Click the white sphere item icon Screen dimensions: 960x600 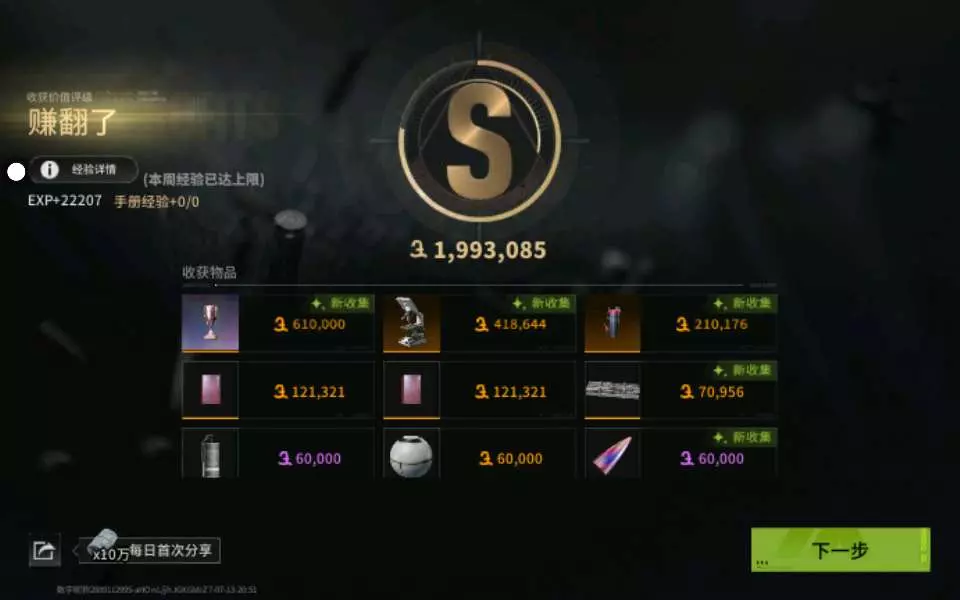(411, 454)
